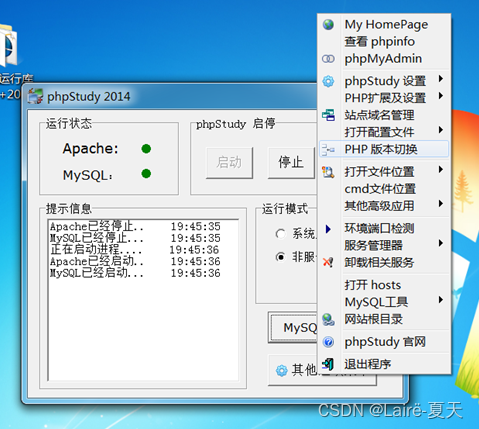Click the switch icon beside PHP 版本切换
Screen dimensions: 479x429
[x=328, y=149]
